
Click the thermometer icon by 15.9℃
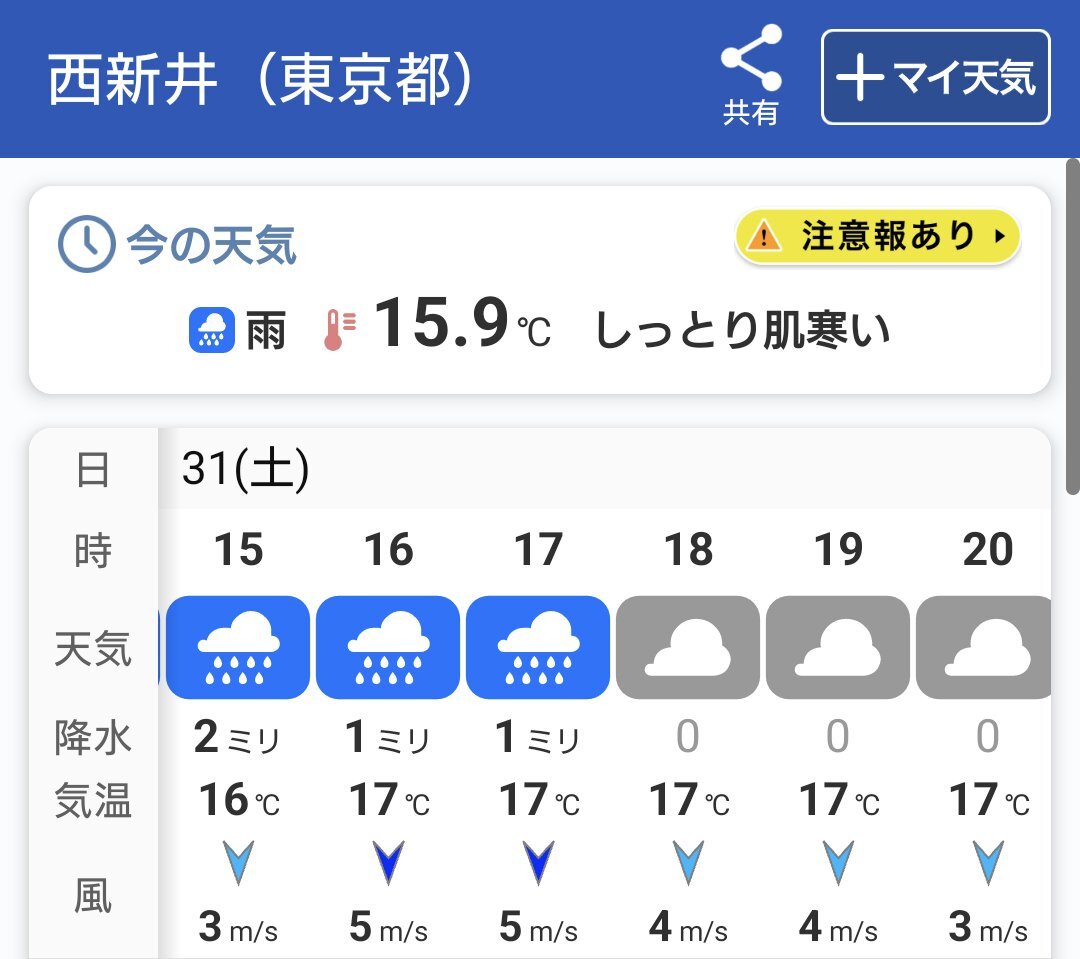339,329
